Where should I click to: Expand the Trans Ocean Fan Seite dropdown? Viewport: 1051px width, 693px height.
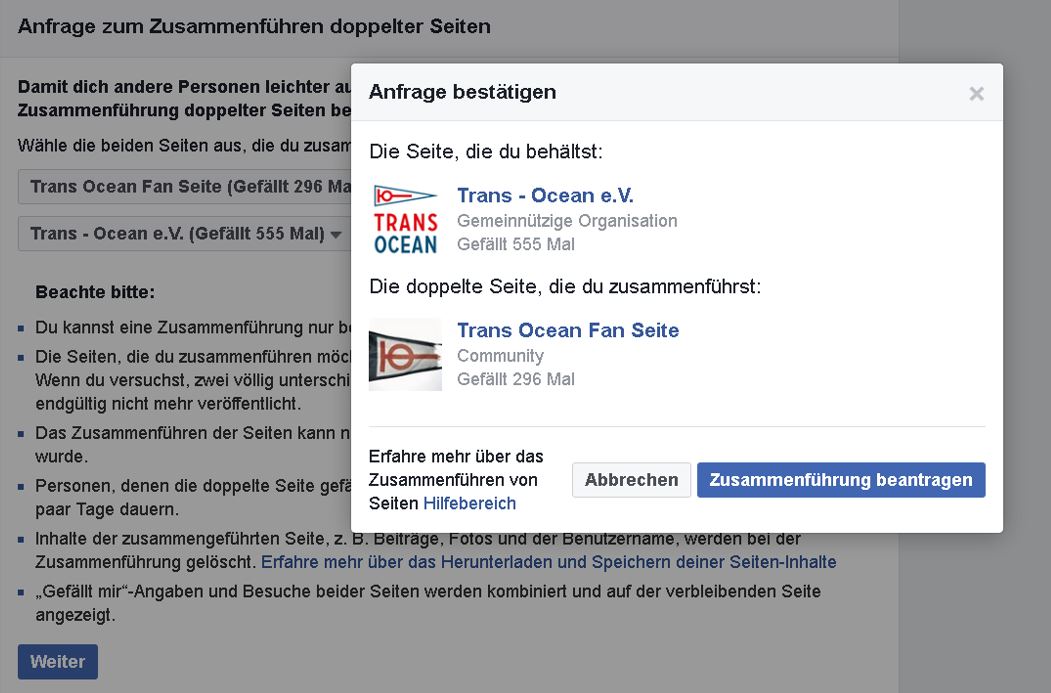(185, 186)
